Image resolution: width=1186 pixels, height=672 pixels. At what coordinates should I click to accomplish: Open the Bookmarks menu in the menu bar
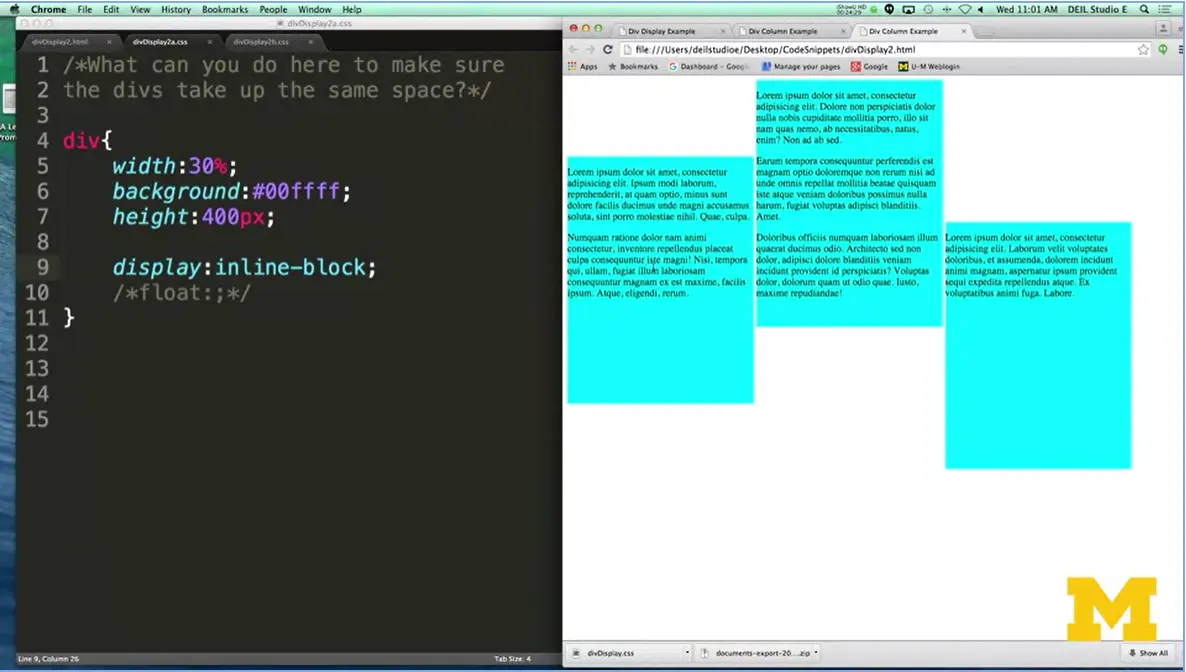[x=225, y=9]
